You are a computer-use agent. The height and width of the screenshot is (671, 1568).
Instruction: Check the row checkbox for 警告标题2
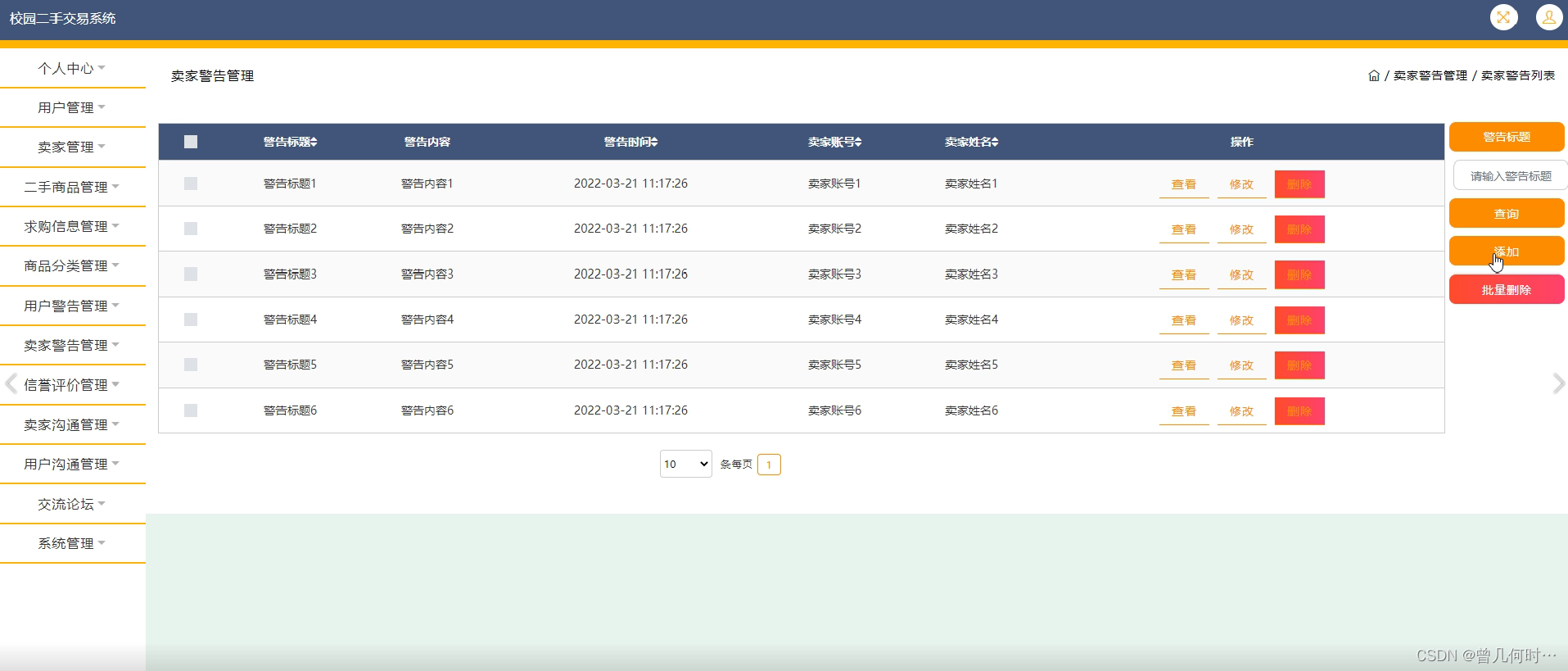click(x=191, y=229)
